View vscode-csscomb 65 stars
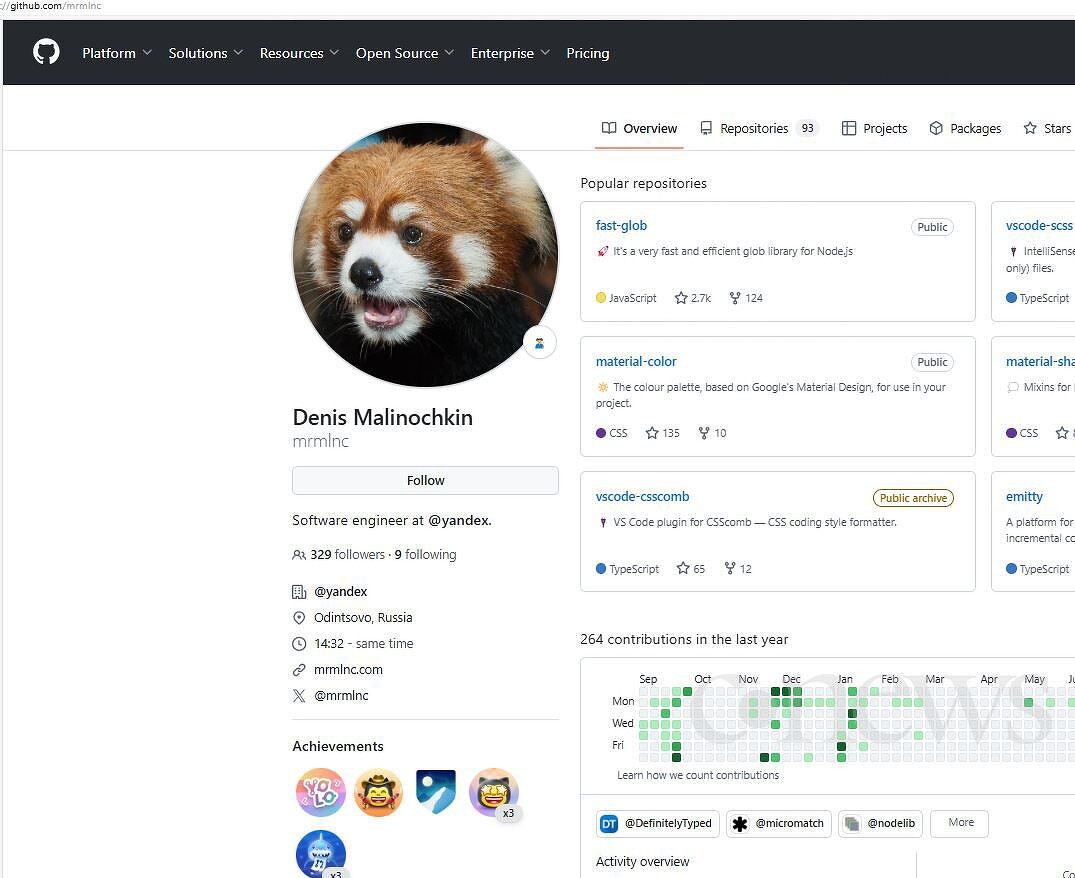The height and width of the screenshot is (878, 1075). pyautogui.click(x=690, y=569)
